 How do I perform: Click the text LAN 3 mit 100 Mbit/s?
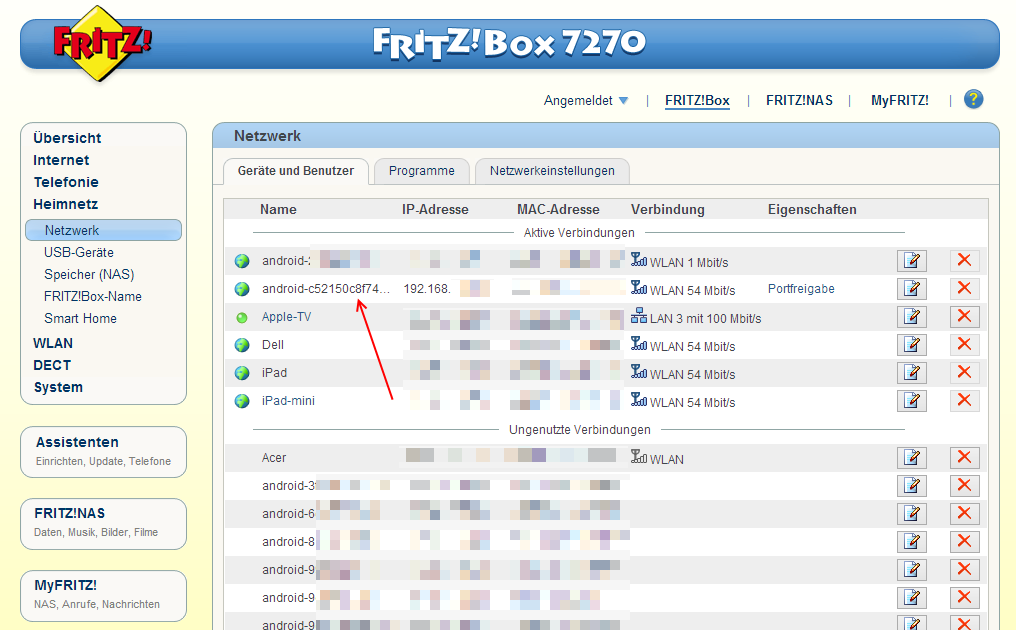point(706,319)
